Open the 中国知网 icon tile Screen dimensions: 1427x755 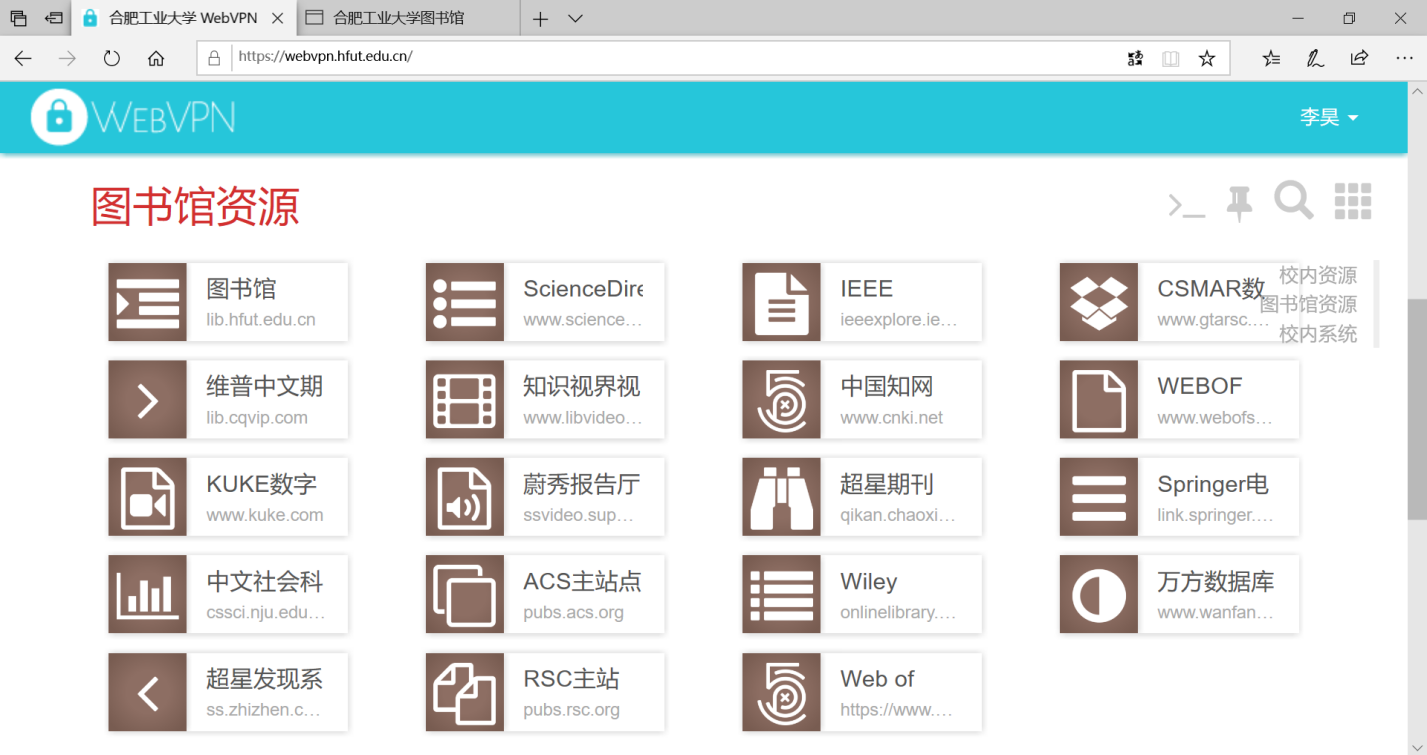point(782,399)
